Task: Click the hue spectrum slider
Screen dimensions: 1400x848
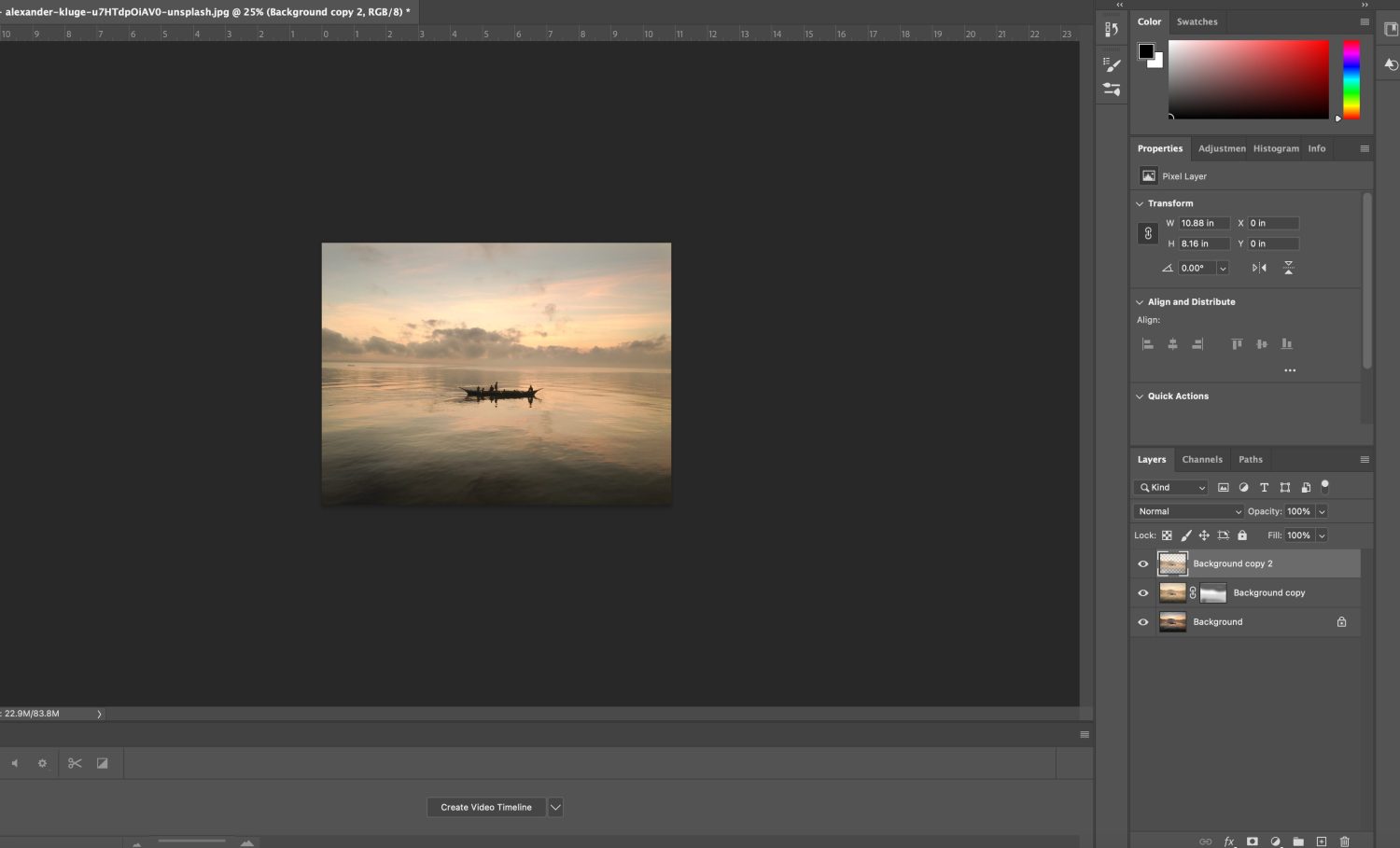Action: pos(1351,79)
